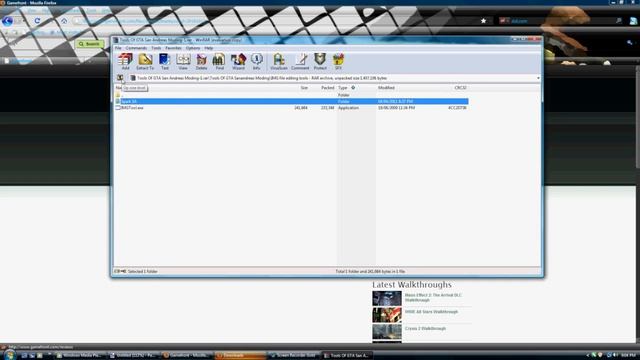This screenshot has width=640, height=360.
Task: Bookmark page with the star icon
Action: [x=483, y=21]
